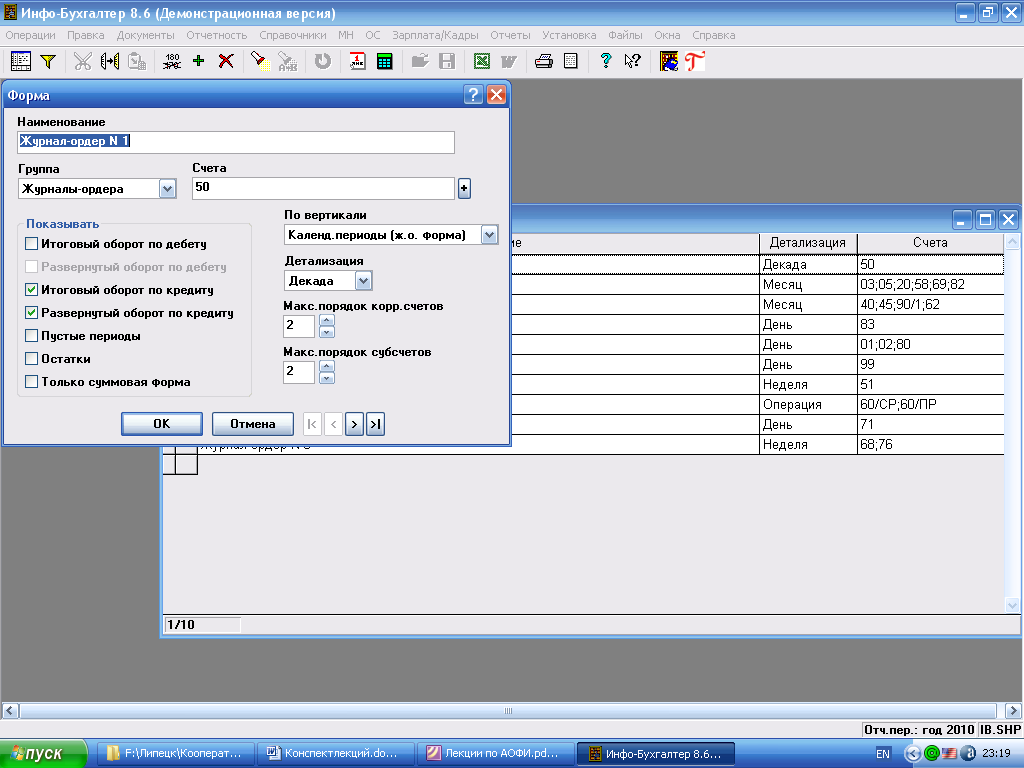
Task: Enable the Остатки checkbox
Action: pos(31,359)
